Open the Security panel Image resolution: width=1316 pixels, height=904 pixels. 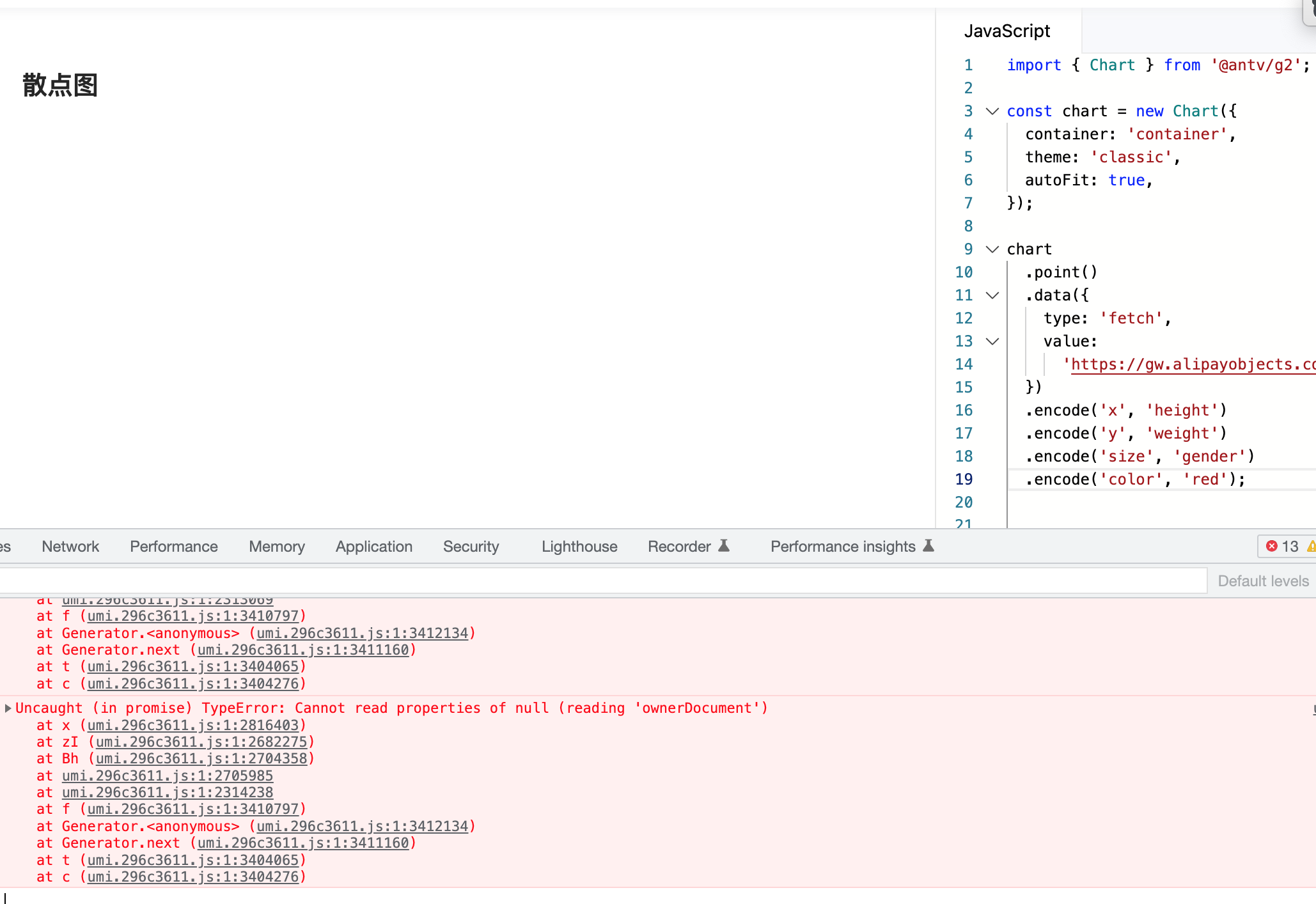tap(471, 547)
